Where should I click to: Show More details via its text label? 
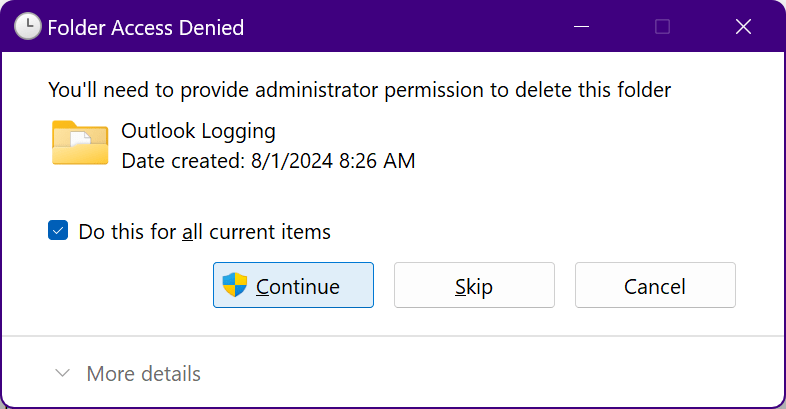(x=143, y=374)
